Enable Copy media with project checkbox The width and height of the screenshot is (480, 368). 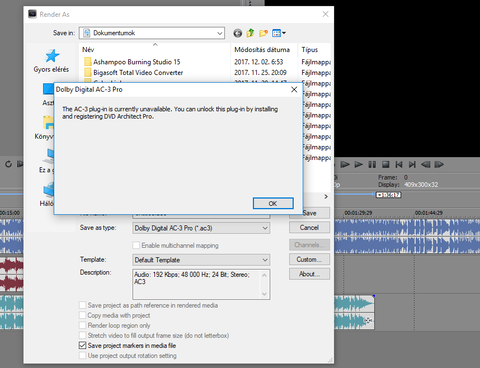(x=82, y=315)
